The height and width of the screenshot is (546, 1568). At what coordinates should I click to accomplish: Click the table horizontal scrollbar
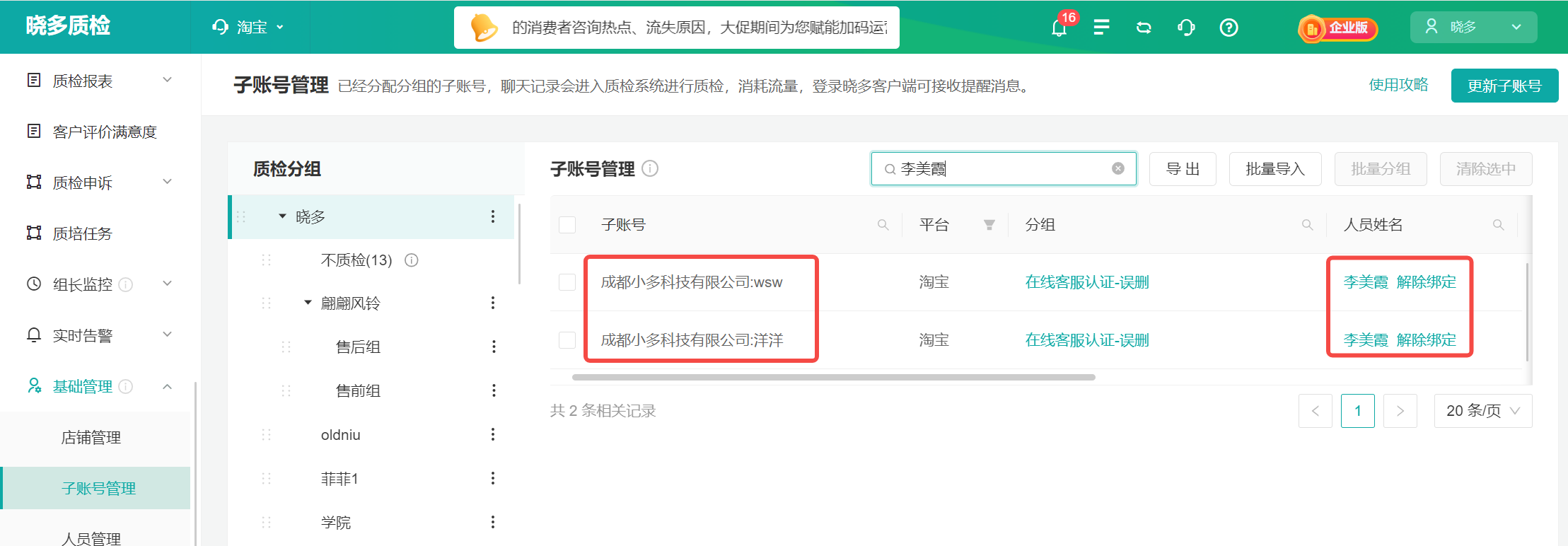coord(834,377)
